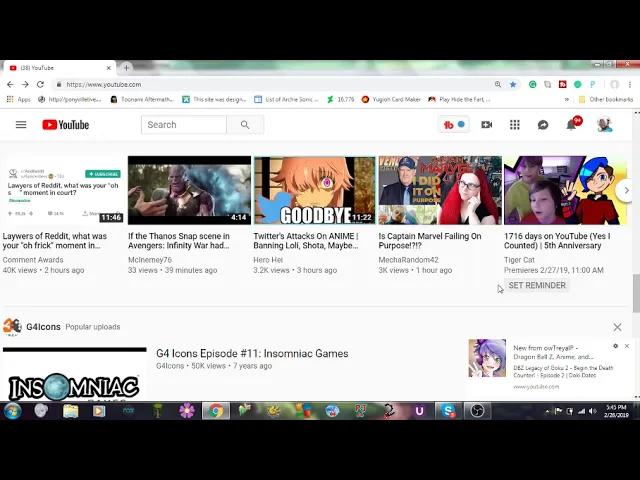Image resolution: width=640 pixels, height=480 pixels.
Task: Click the Search input field
Action: [x=184, y=125]
